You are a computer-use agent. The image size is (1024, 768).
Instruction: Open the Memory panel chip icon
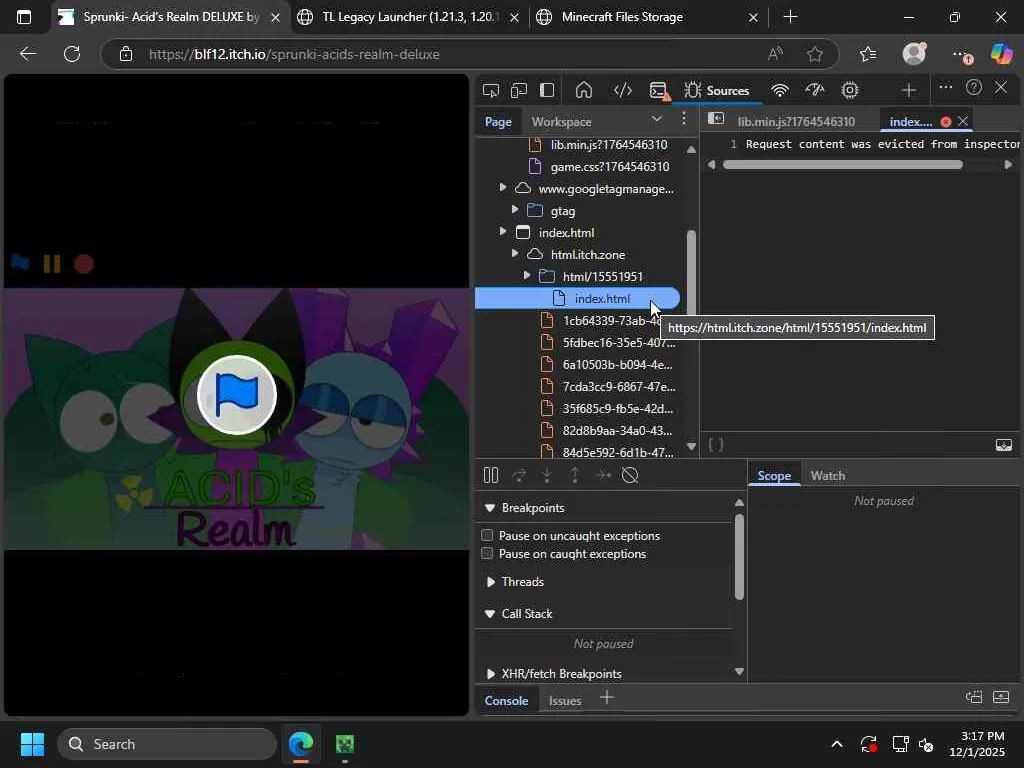pyautogui.click(x=850, y=90)
